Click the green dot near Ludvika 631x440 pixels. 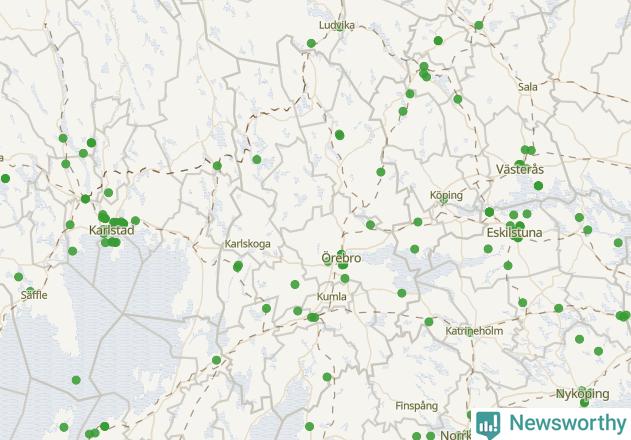pyautogui.click(x=311, y=43)
